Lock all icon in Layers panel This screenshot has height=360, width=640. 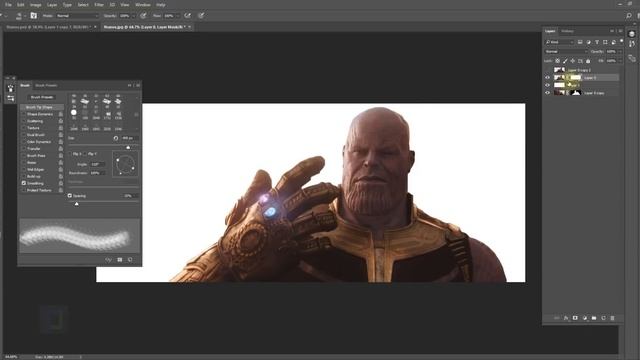[x=588, y=61]
